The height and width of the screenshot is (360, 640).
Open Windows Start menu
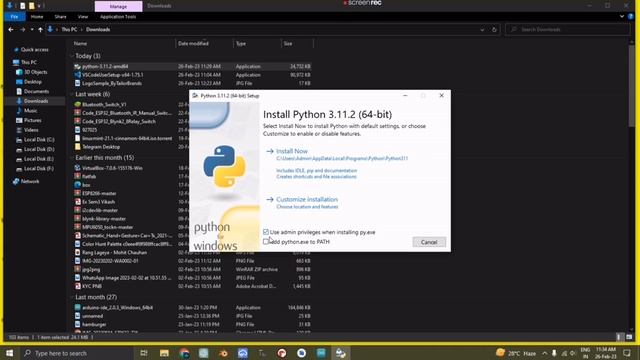pyautogui.click(x=9, y=353)
